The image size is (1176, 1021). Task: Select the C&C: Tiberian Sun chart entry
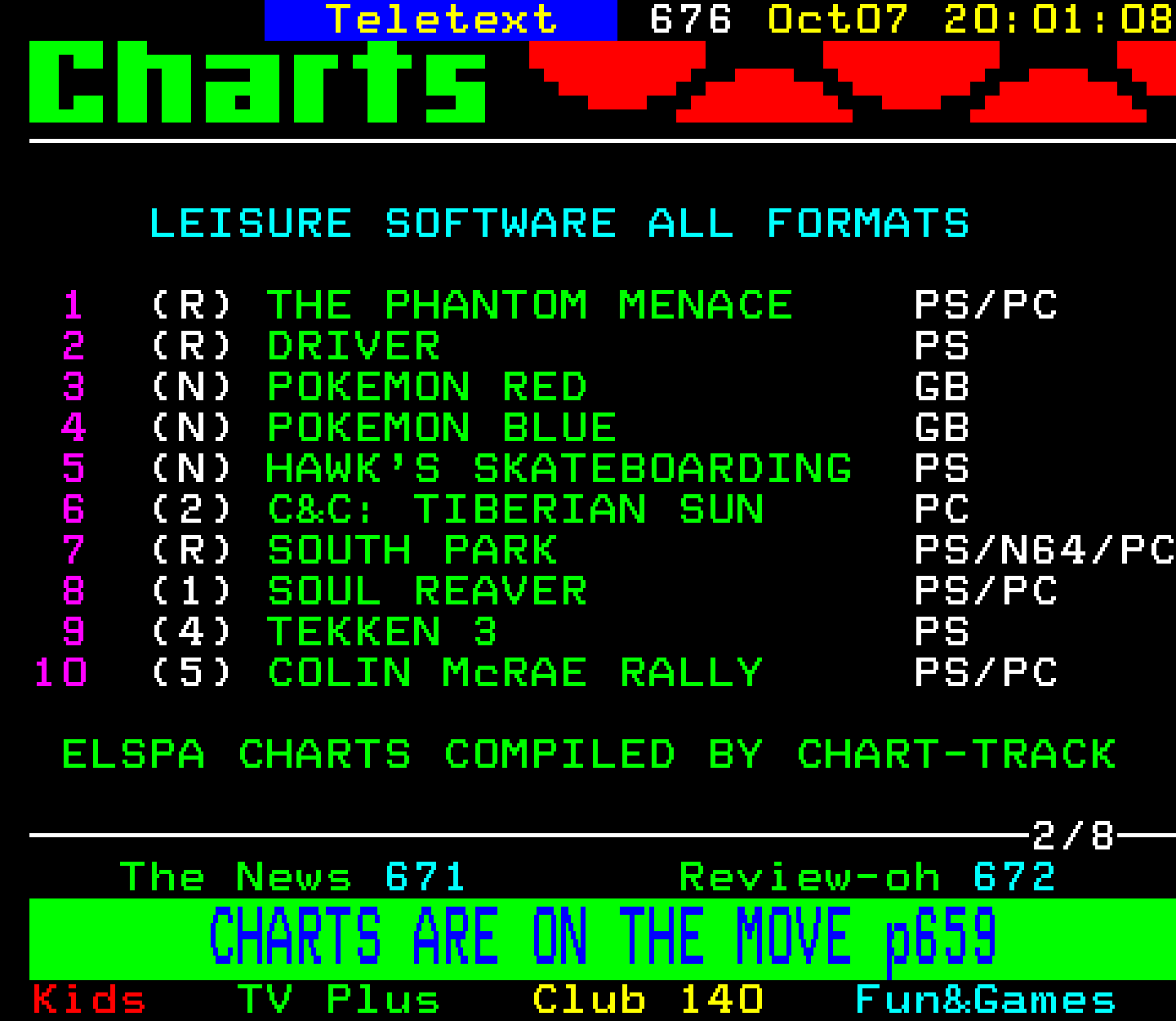[514, 510]
